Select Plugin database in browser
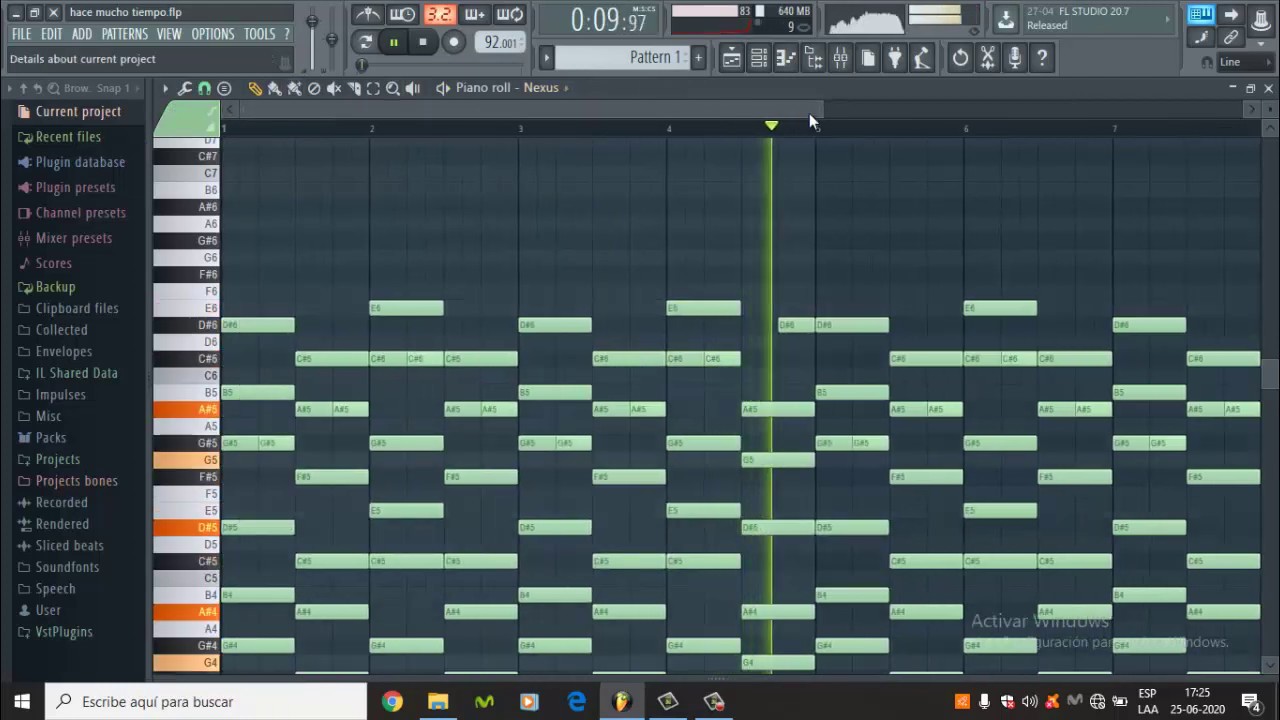 pyautogui.click(x=80, y=162)
